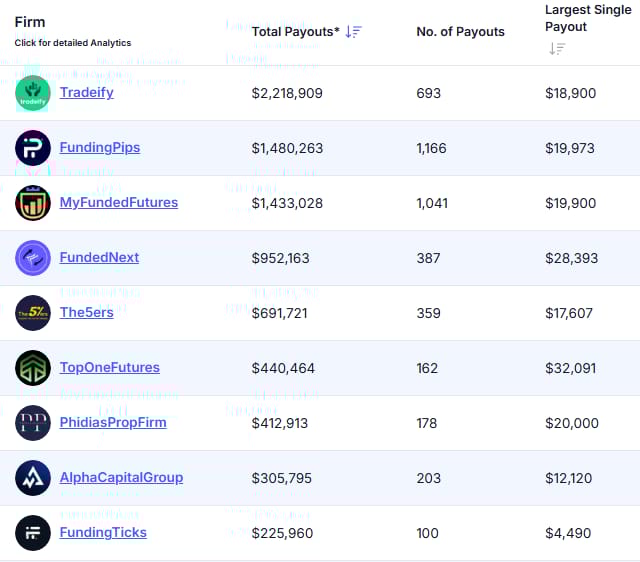Image resolution: width=640 pixels, height=562 pixels.
Task: Click largest payout $17,607 for The5ers
Action: click(x=569, y=313)
